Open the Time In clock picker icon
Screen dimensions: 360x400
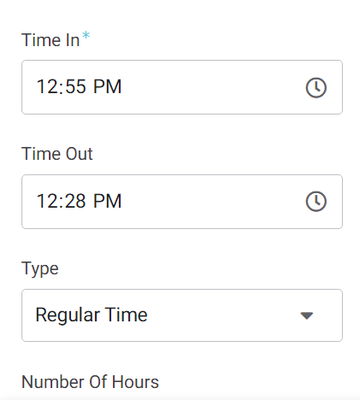316,88
